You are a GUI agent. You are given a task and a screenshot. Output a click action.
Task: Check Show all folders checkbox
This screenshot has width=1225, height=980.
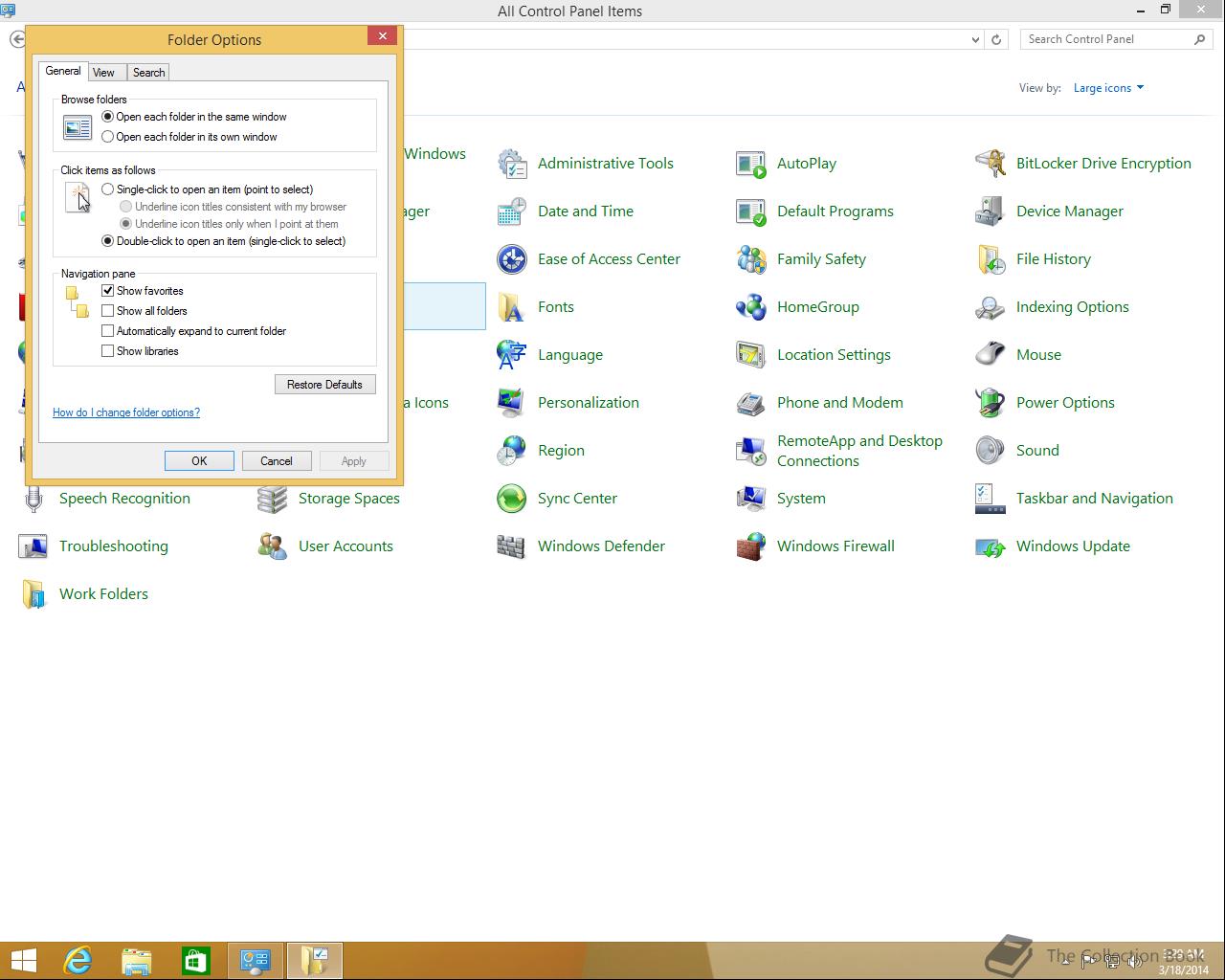[108, 311]
